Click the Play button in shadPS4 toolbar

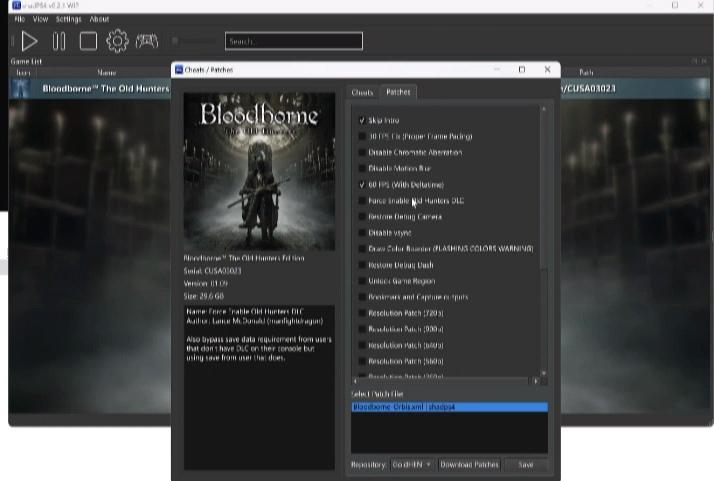(30, 41)
